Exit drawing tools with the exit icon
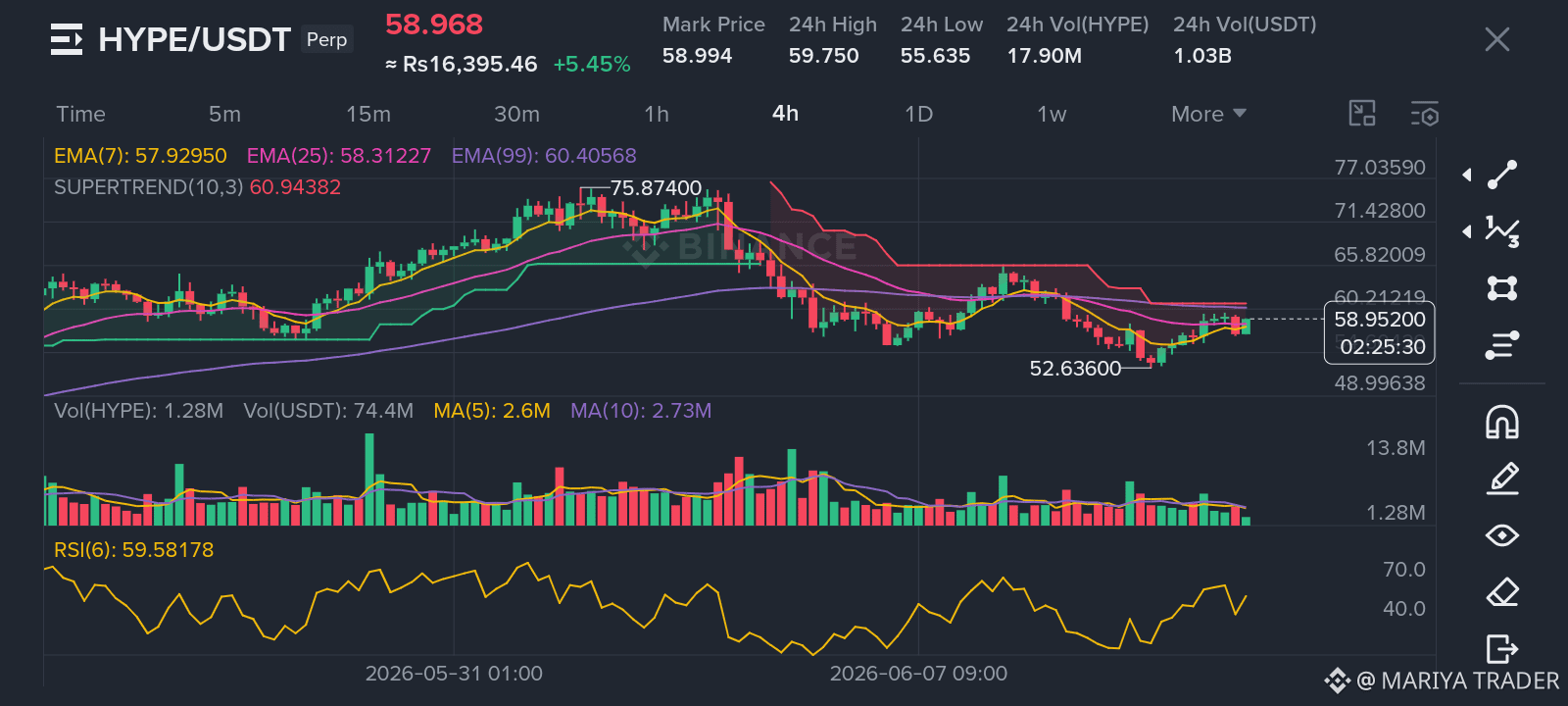The image size is (1568, 706). click(1502, 649)
